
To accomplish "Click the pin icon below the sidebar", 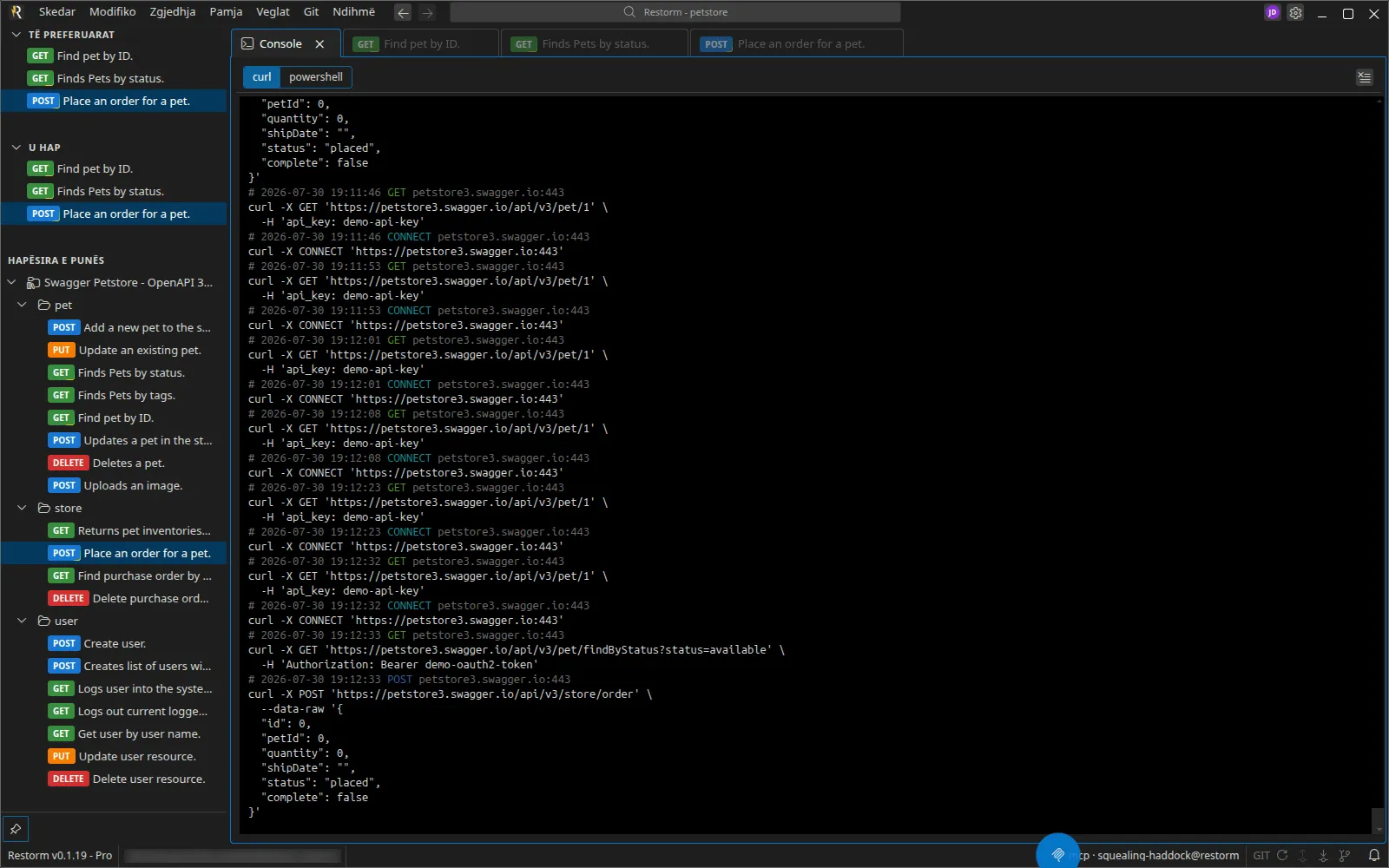I will point(16,829).
